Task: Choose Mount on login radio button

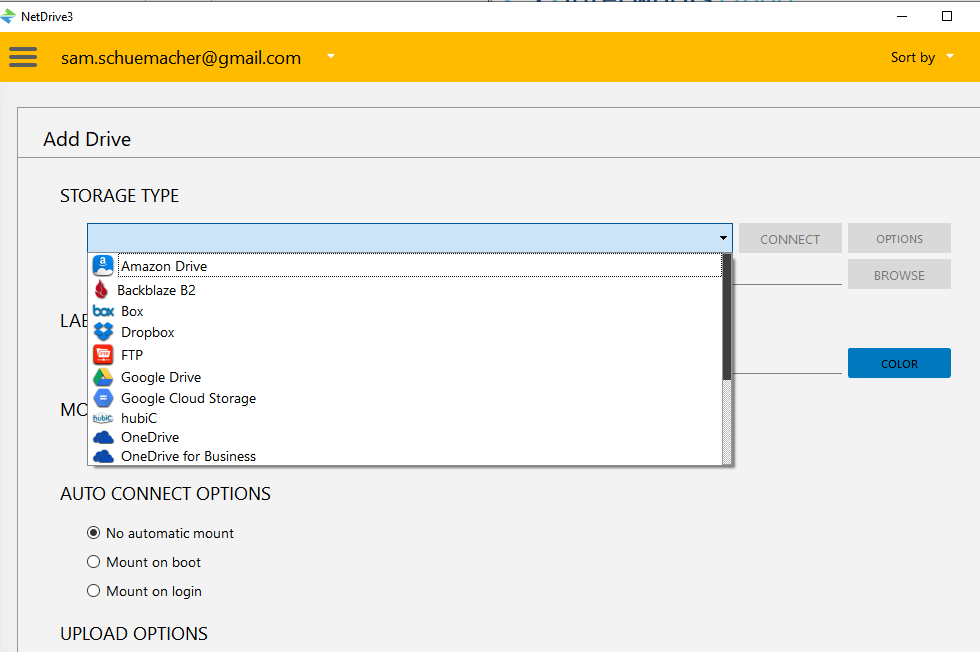Action: (94, 590)
